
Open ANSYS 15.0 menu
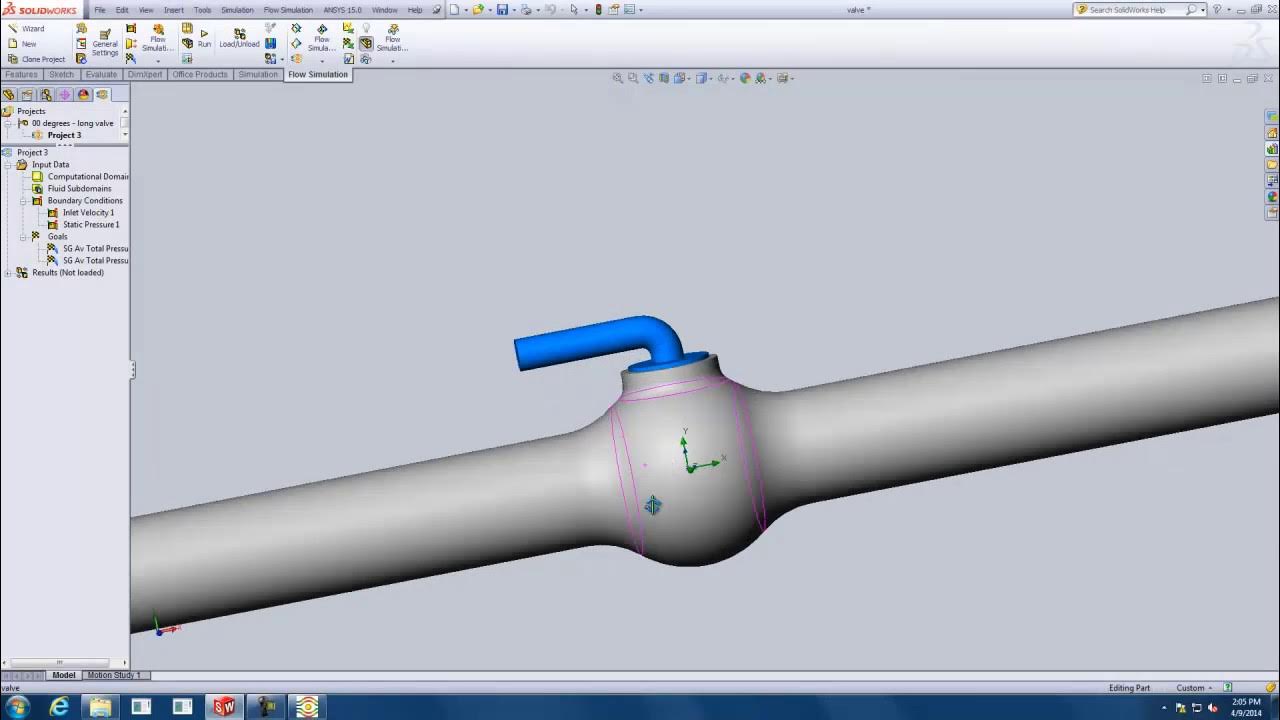tap(342, 10)
